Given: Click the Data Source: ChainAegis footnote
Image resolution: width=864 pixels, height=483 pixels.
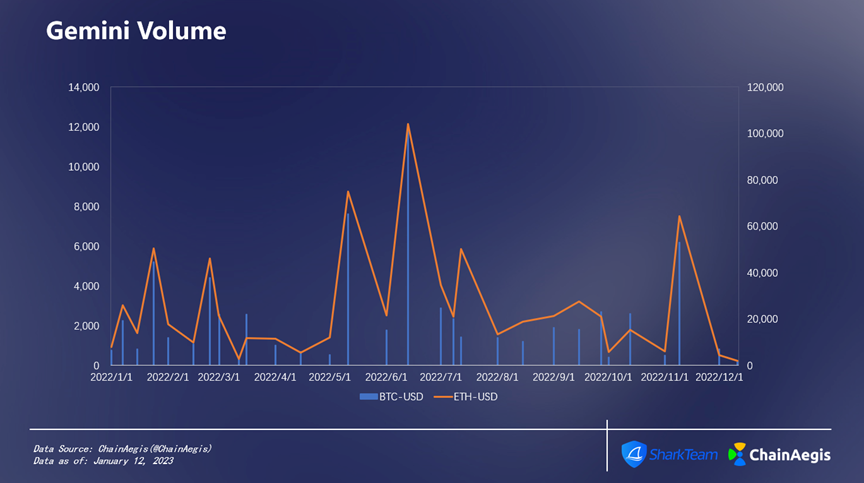Looking at the screenshot, I should point(122,449).
